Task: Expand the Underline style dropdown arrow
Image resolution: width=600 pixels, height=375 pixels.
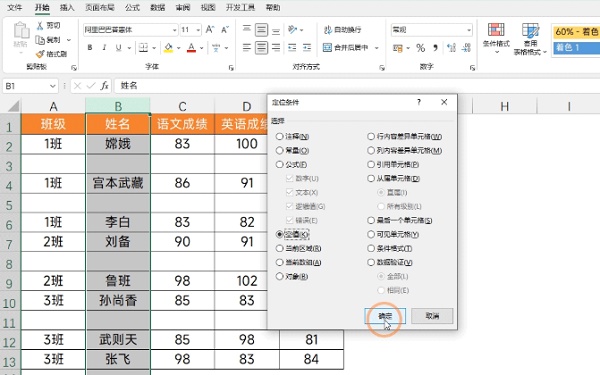Action: pos(129,48)
